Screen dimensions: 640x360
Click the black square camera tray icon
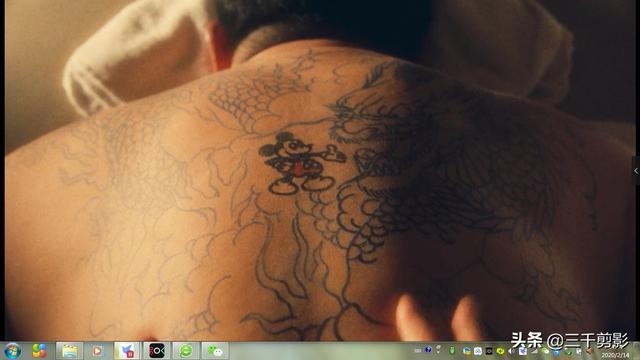[489, 351]
